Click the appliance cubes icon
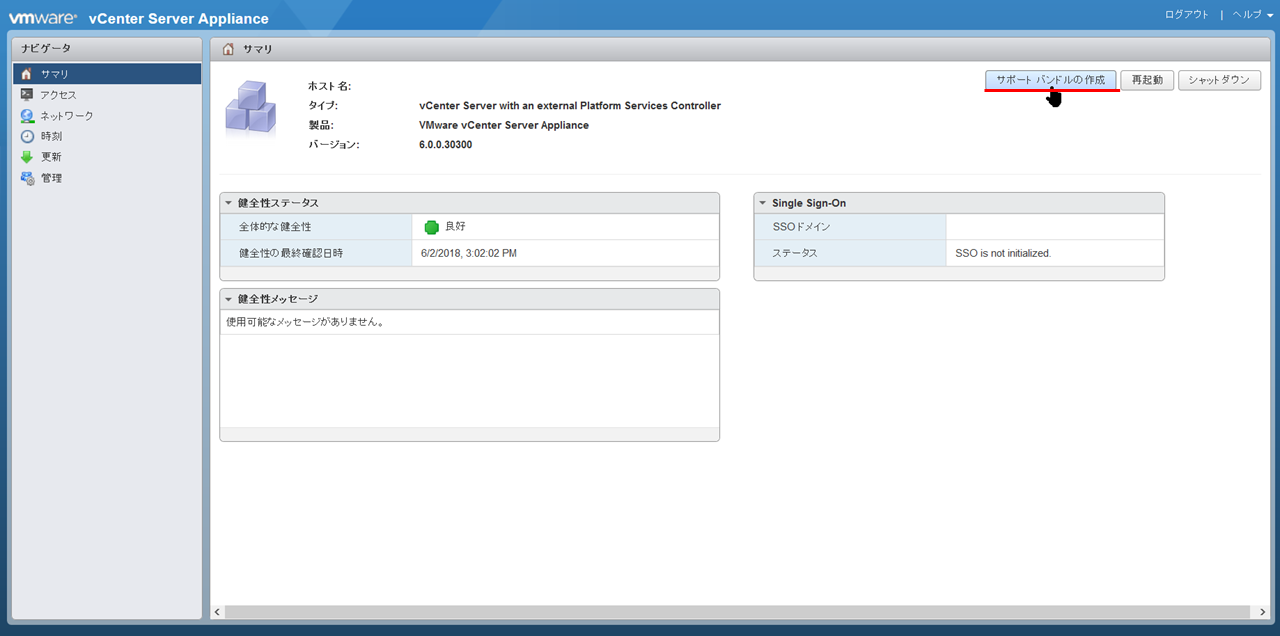 click(250, 107)
